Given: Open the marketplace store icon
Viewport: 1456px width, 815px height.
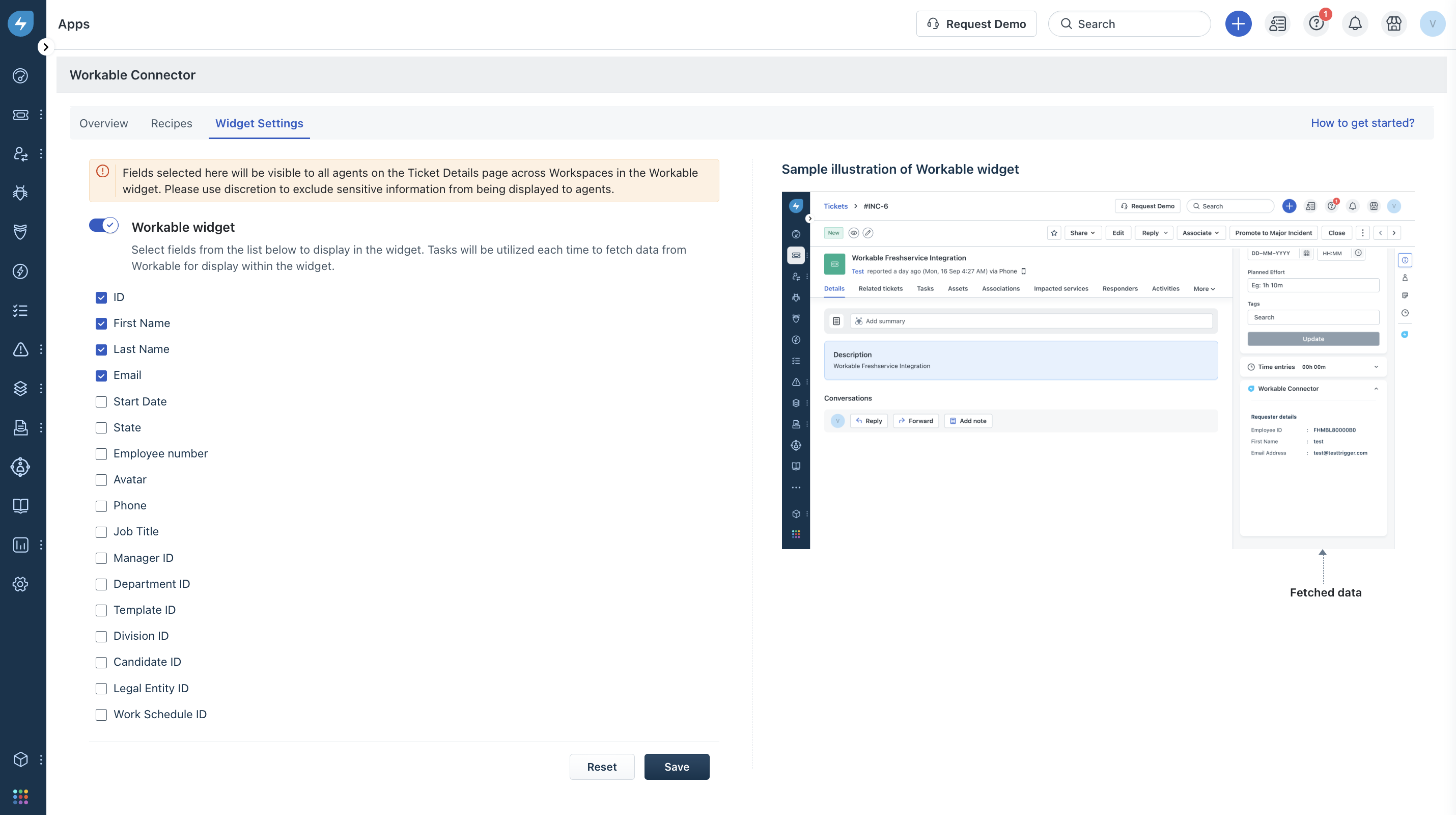Looking at the screenshot, I should (1394, 24).
